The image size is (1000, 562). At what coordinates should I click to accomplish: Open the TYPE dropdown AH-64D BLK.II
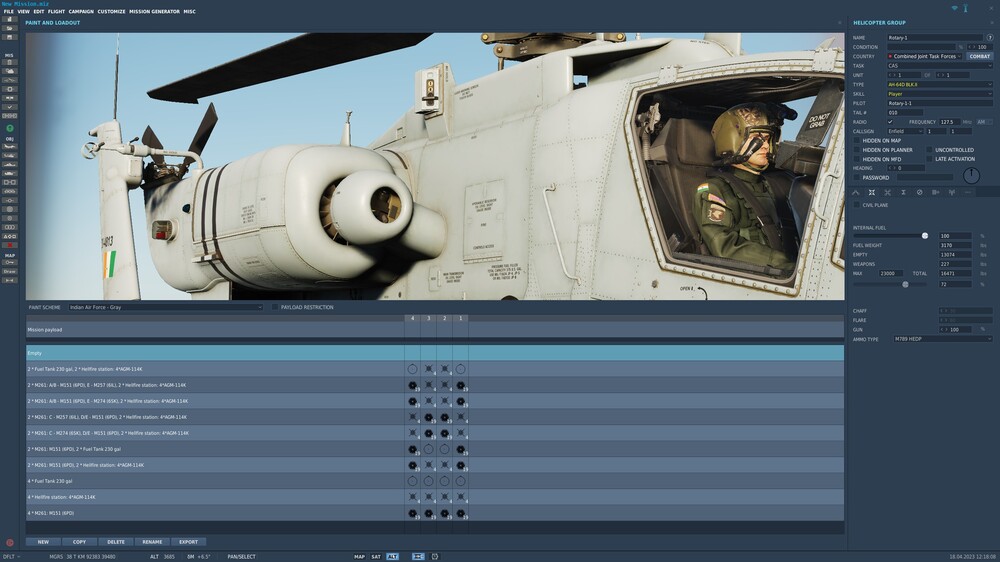(x=939, y=84)
